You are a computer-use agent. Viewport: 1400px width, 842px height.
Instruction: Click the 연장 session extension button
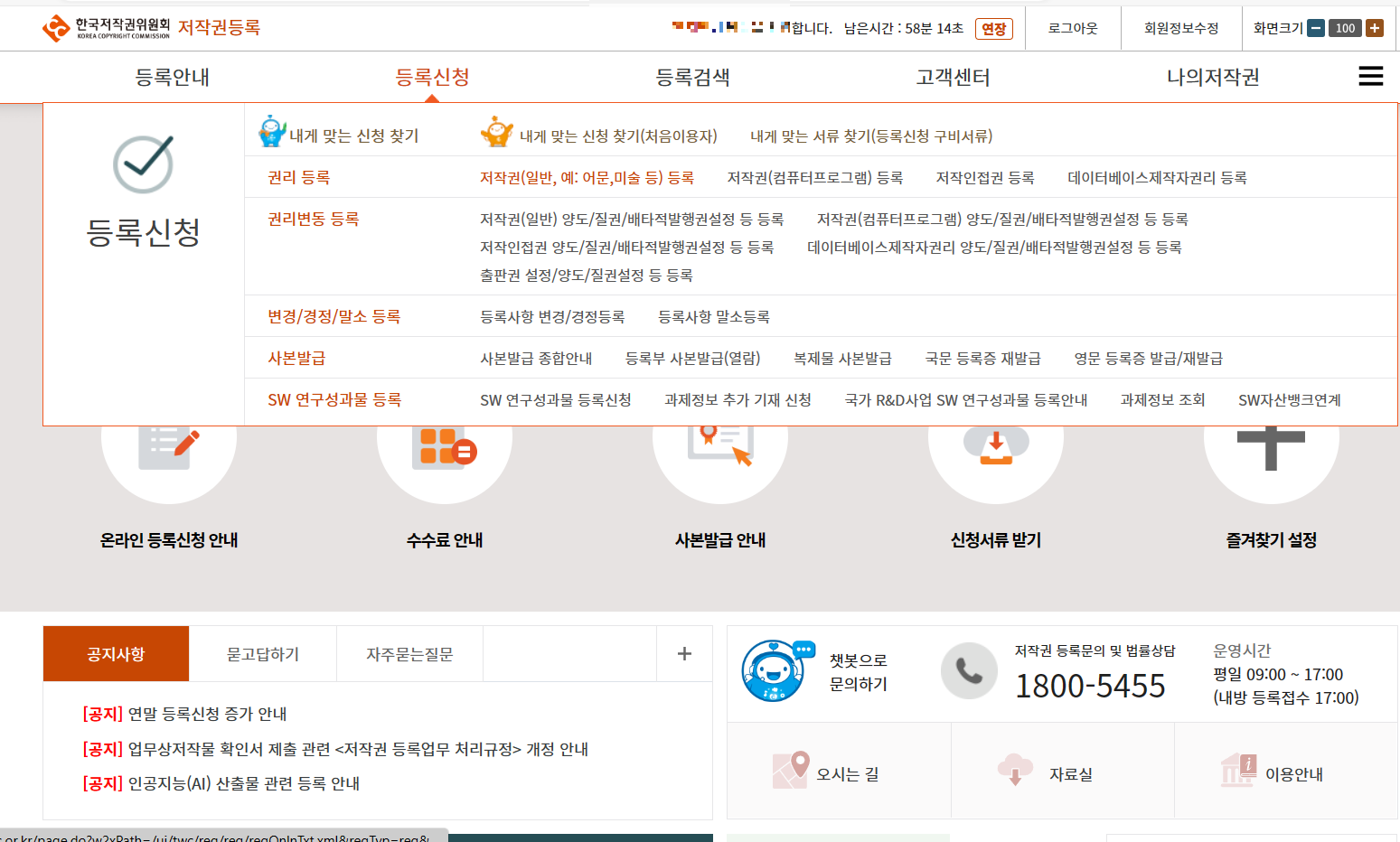coord(993,28)
